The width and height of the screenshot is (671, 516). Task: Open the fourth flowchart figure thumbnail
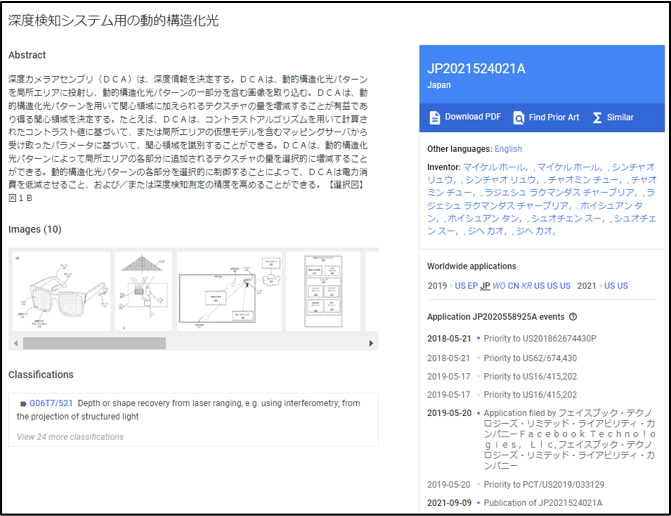[323, 291]
